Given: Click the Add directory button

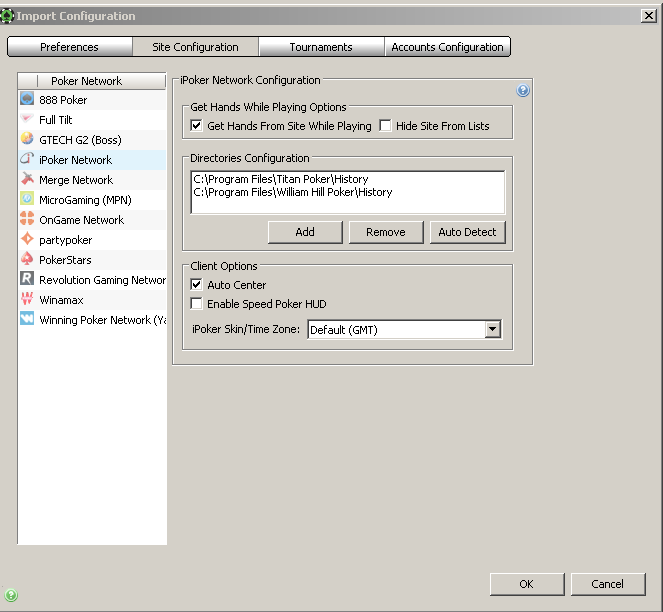Looking at the screenshot, I should tap(305, 232).
